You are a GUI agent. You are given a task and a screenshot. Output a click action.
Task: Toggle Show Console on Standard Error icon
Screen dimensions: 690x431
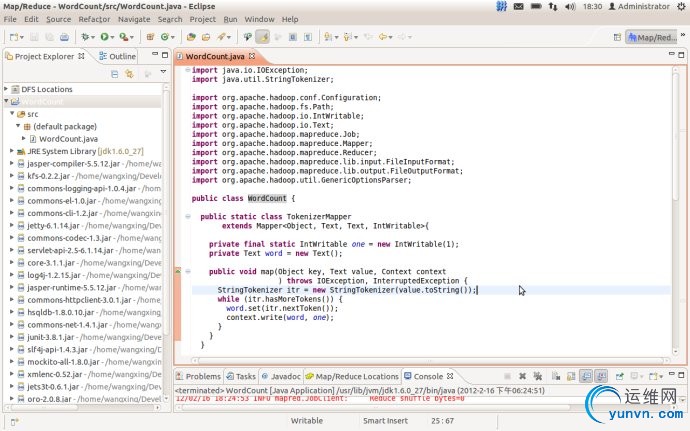[x=601, y=376]
